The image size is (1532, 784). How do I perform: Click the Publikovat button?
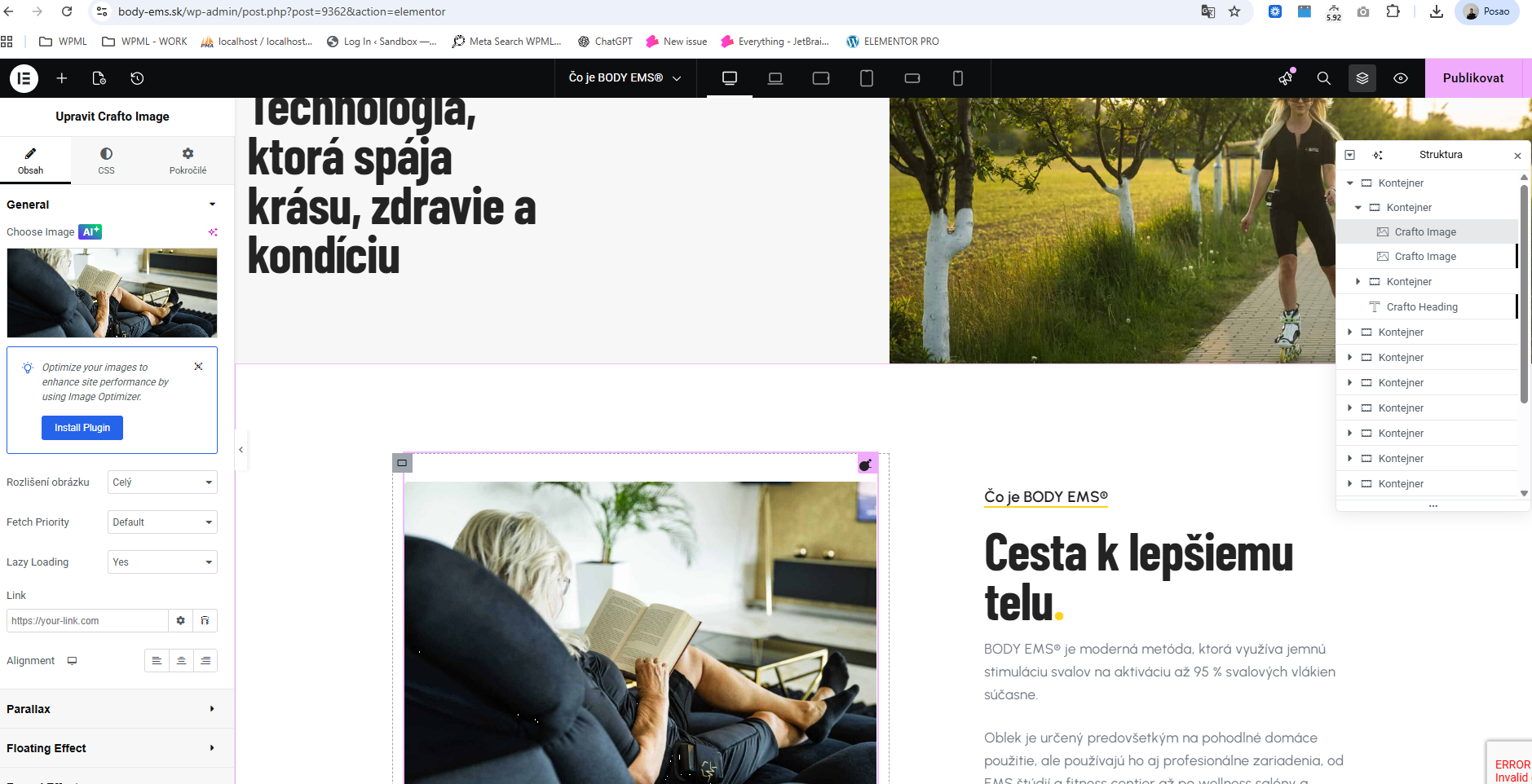(1473, 78)
